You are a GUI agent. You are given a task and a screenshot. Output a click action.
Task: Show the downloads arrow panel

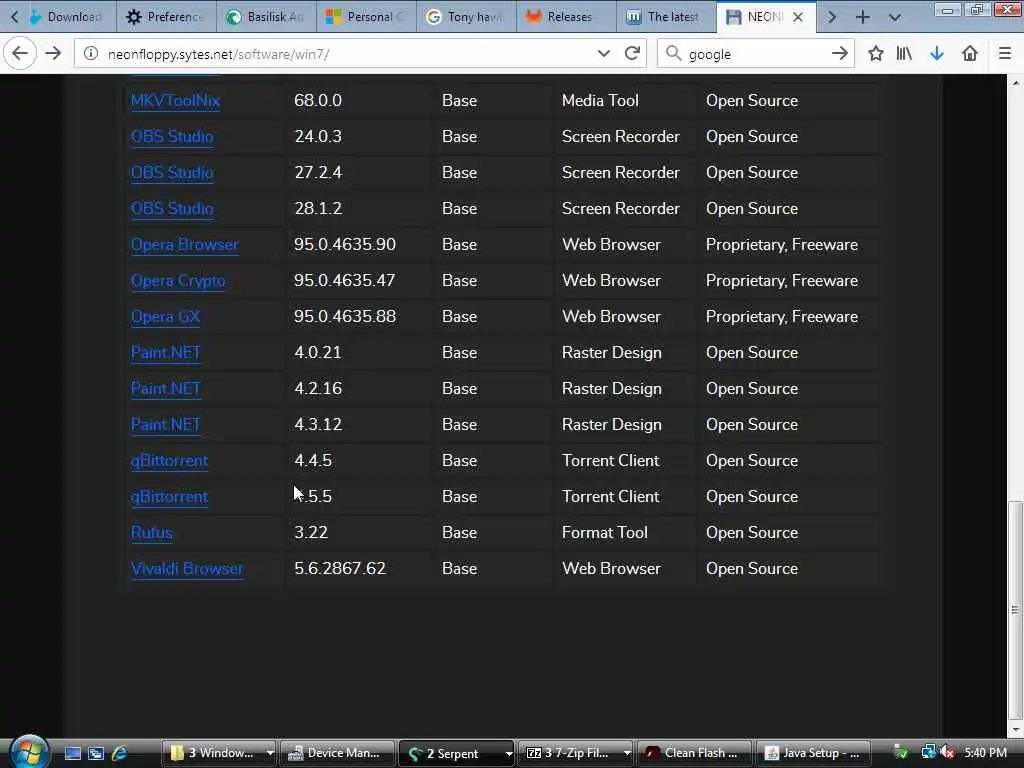tap(936, 54)
